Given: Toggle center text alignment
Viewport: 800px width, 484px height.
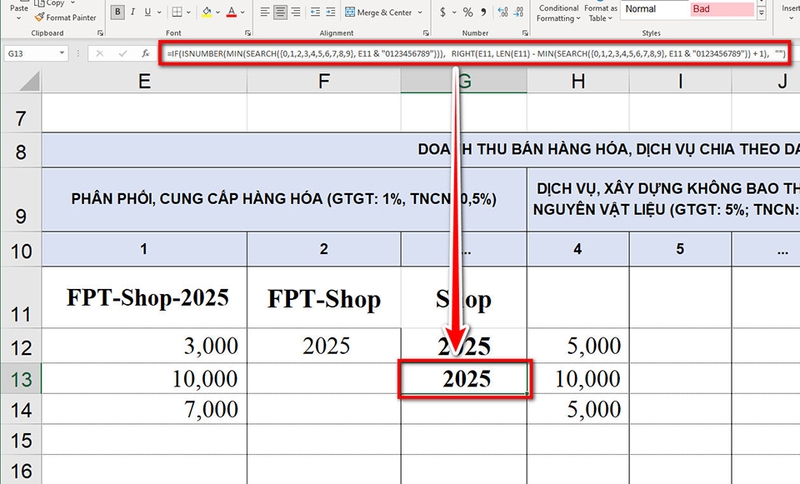Looking at the screenshot, I should [280, 12].
